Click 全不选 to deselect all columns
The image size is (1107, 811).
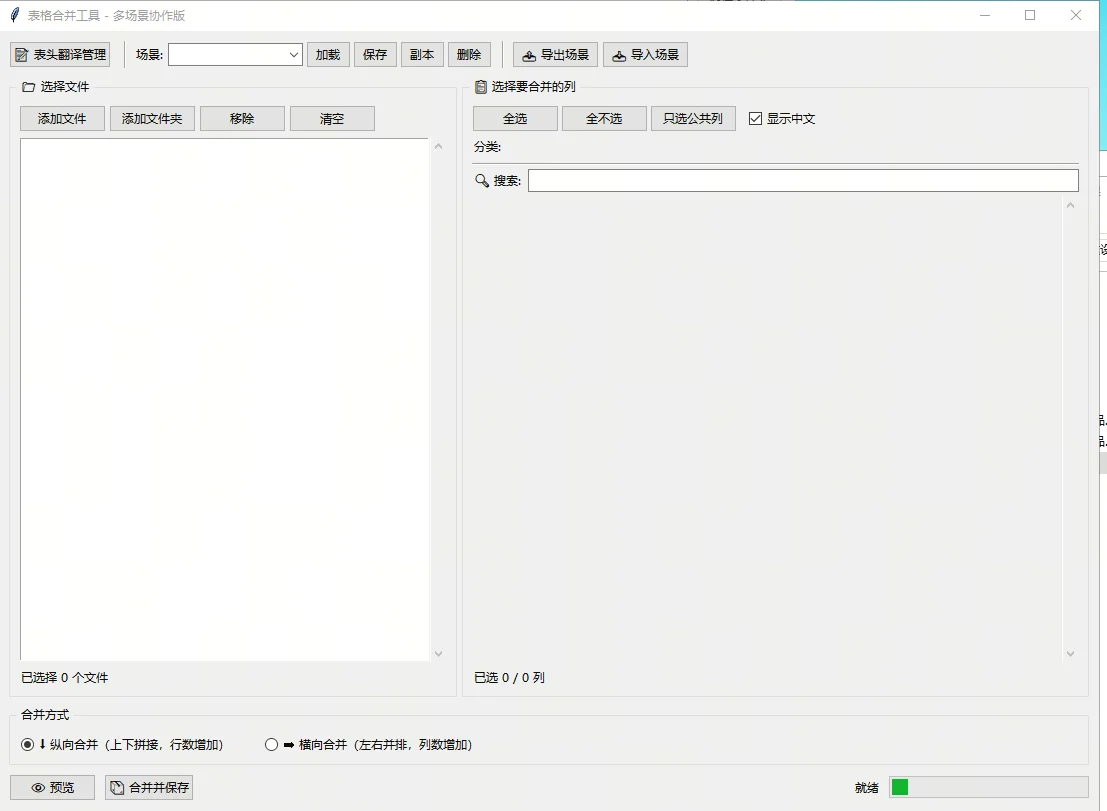(604, 119)
